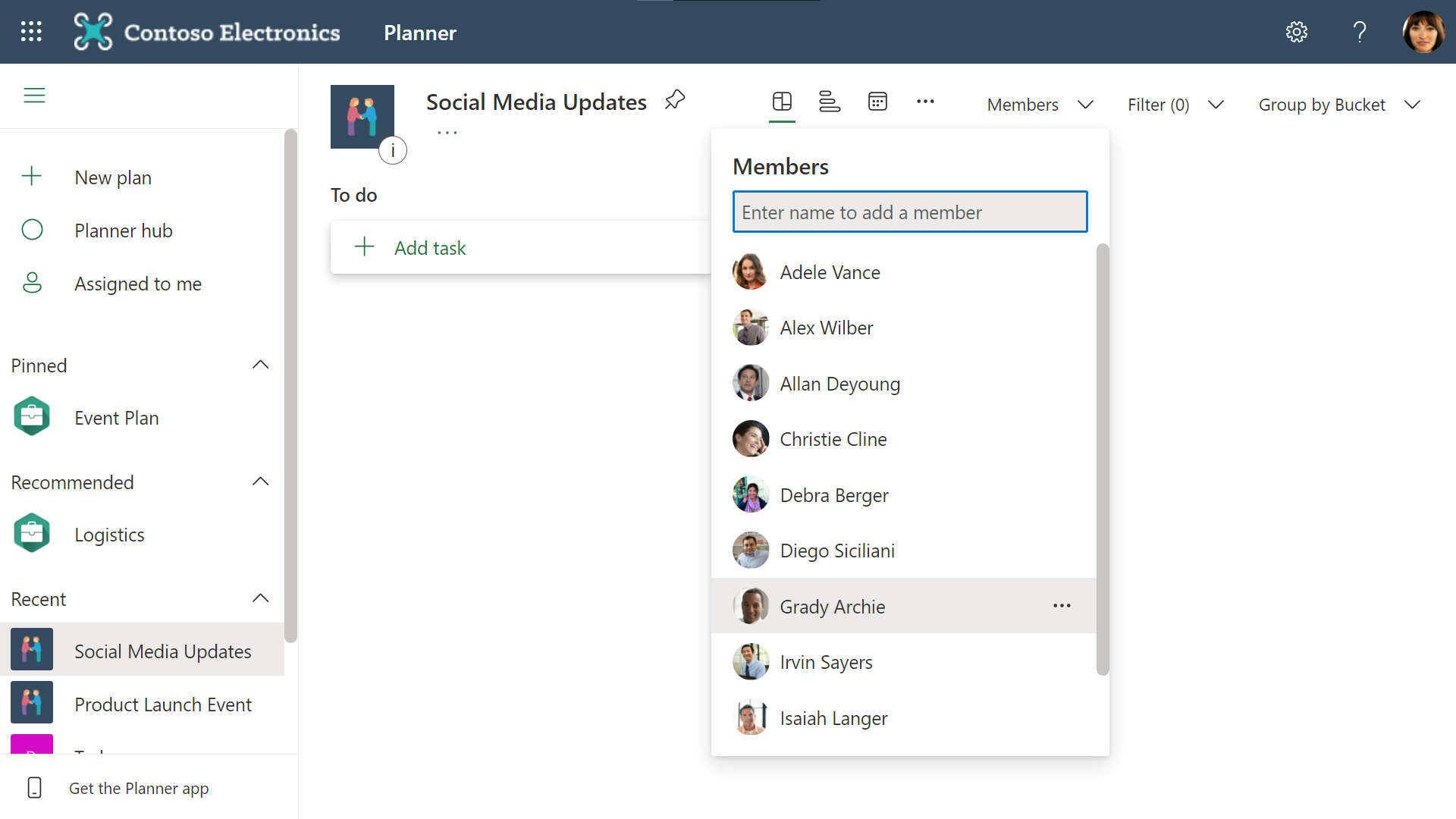Open Grady Archie's more options ellipsis

pyautogui.click(x=1062, y=605)
